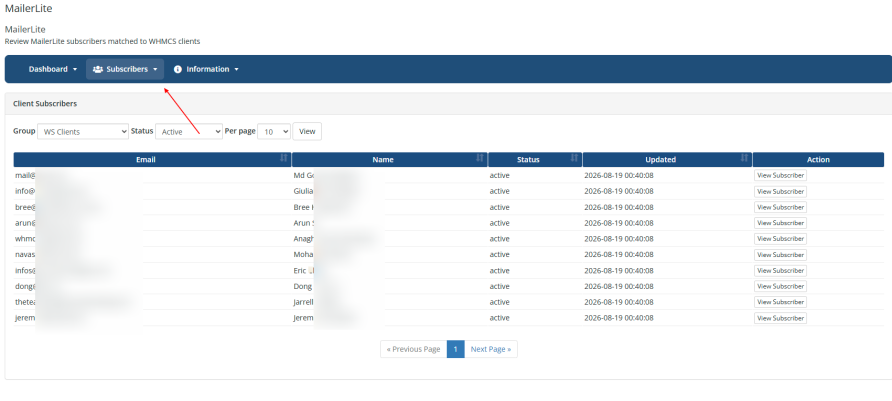
Task: View Subscriber for the arun@ row
Action: [x=780, y=223]
